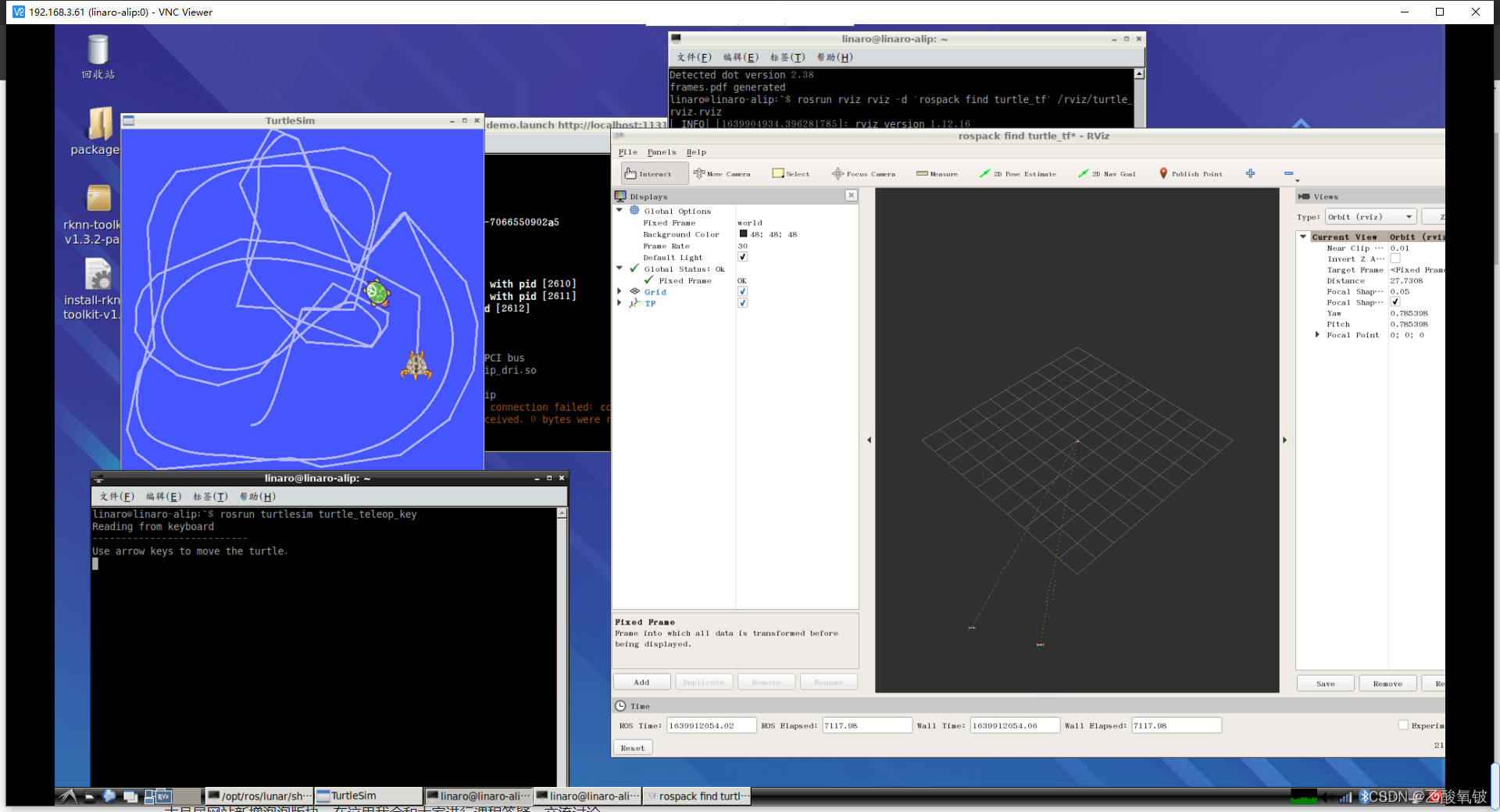Toggle the Focal Shape Fixed Size checkbox
The height and width of the screenshot is (812, 1500).
coord(1395,302)
